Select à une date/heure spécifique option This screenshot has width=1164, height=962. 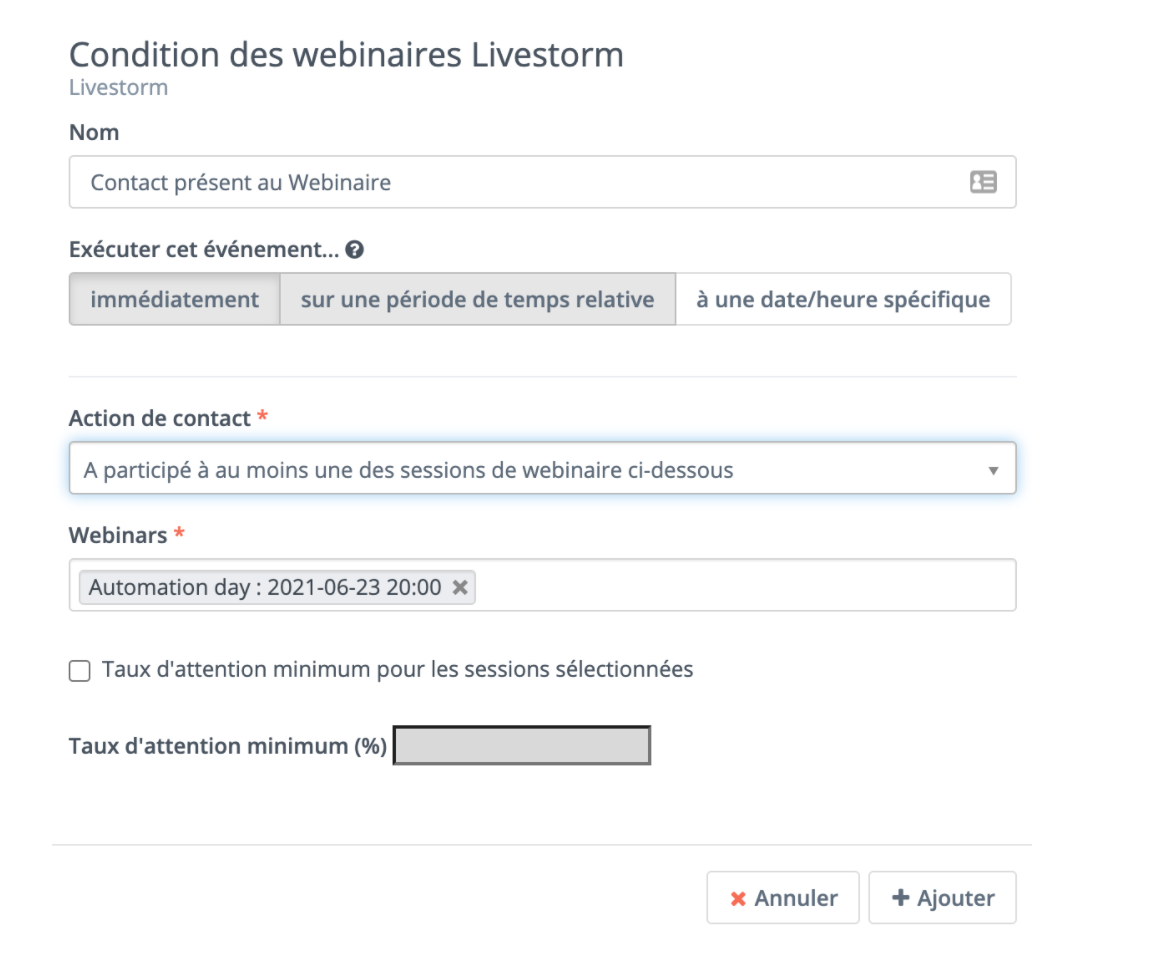843,299
